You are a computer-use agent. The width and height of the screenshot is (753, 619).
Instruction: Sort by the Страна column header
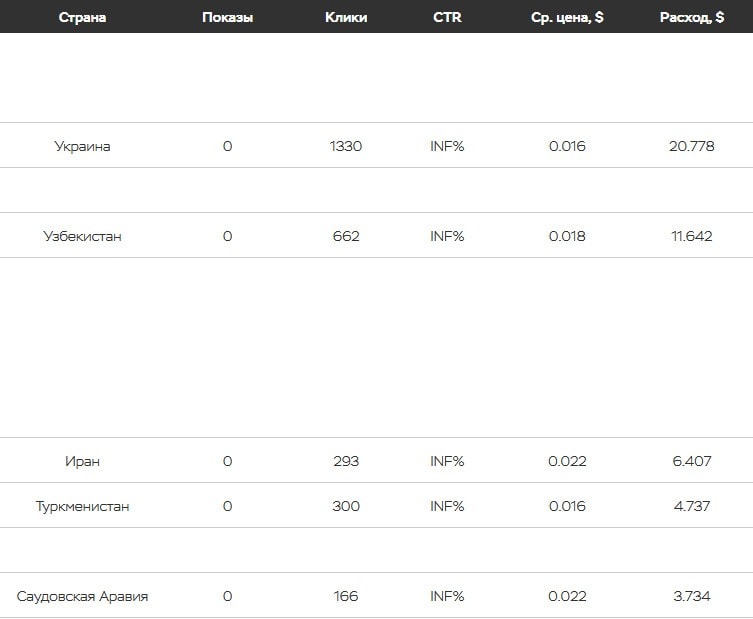click(82, 17)
